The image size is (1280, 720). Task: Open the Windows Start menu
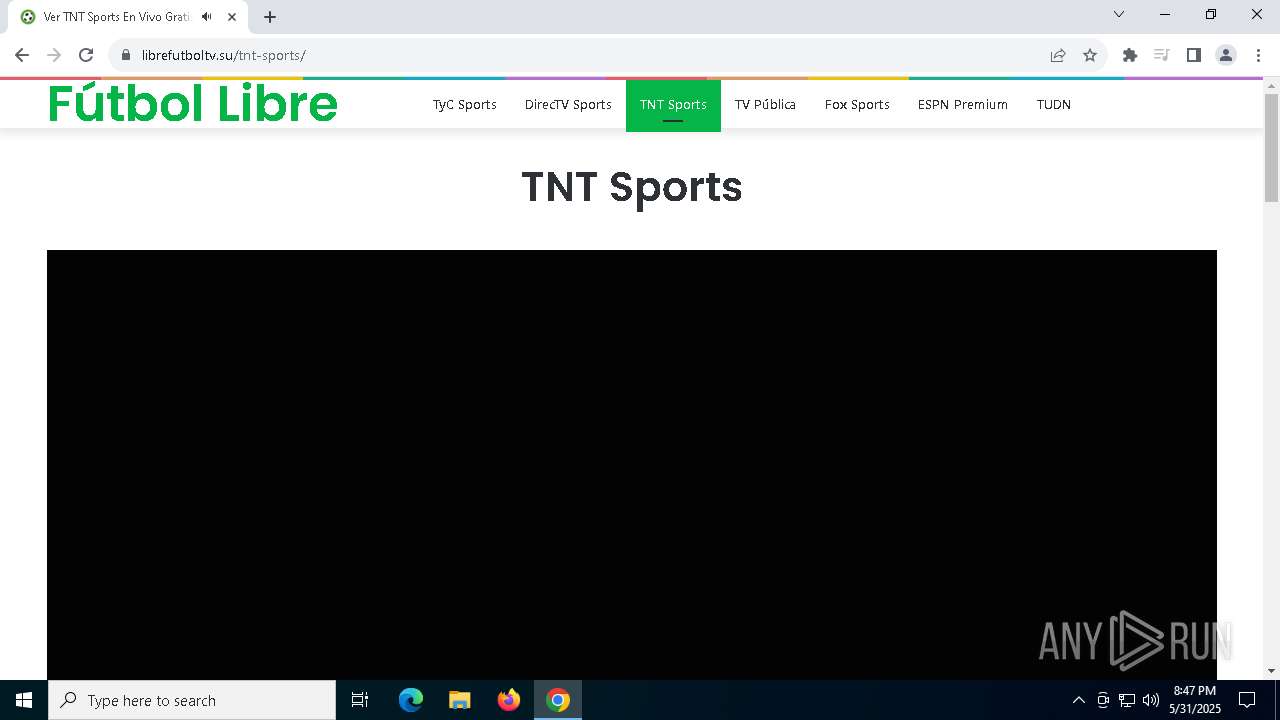click(x=24, y=700)
